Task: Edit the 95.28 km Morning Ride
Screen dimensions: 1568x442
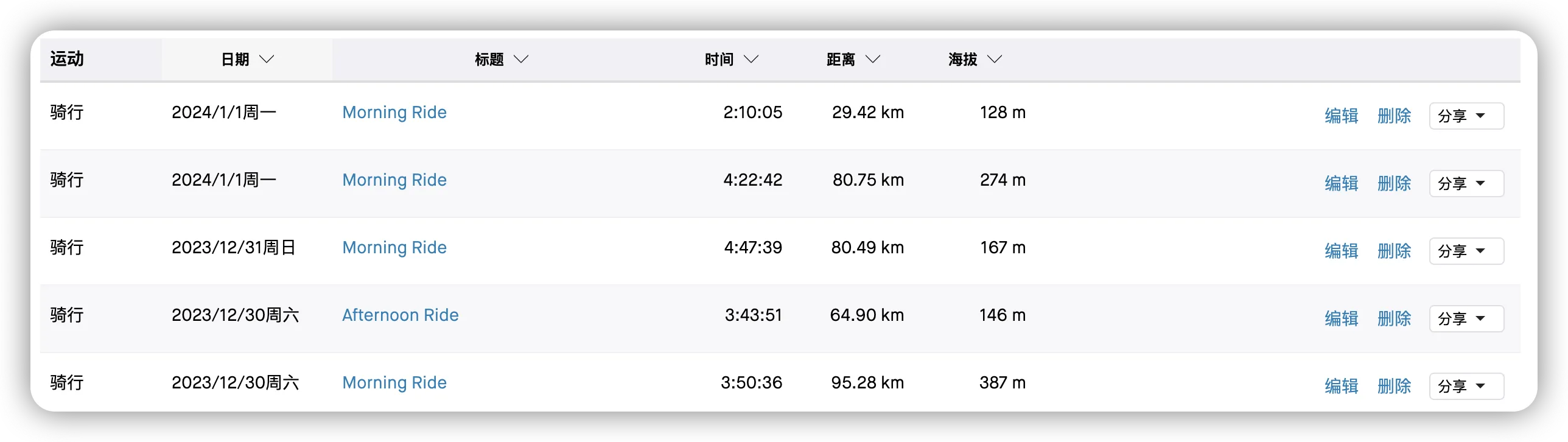Action: [1342, 386]
